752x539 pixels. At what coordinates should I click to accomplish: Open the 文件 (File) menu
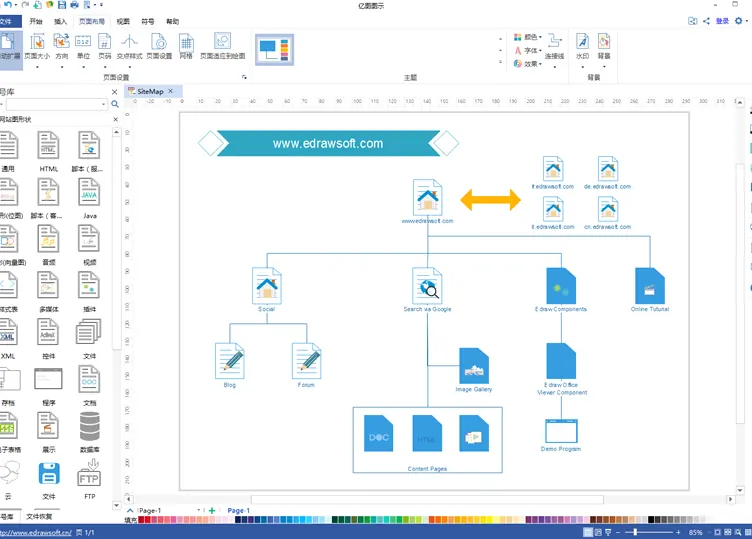[x=9, y=21]
